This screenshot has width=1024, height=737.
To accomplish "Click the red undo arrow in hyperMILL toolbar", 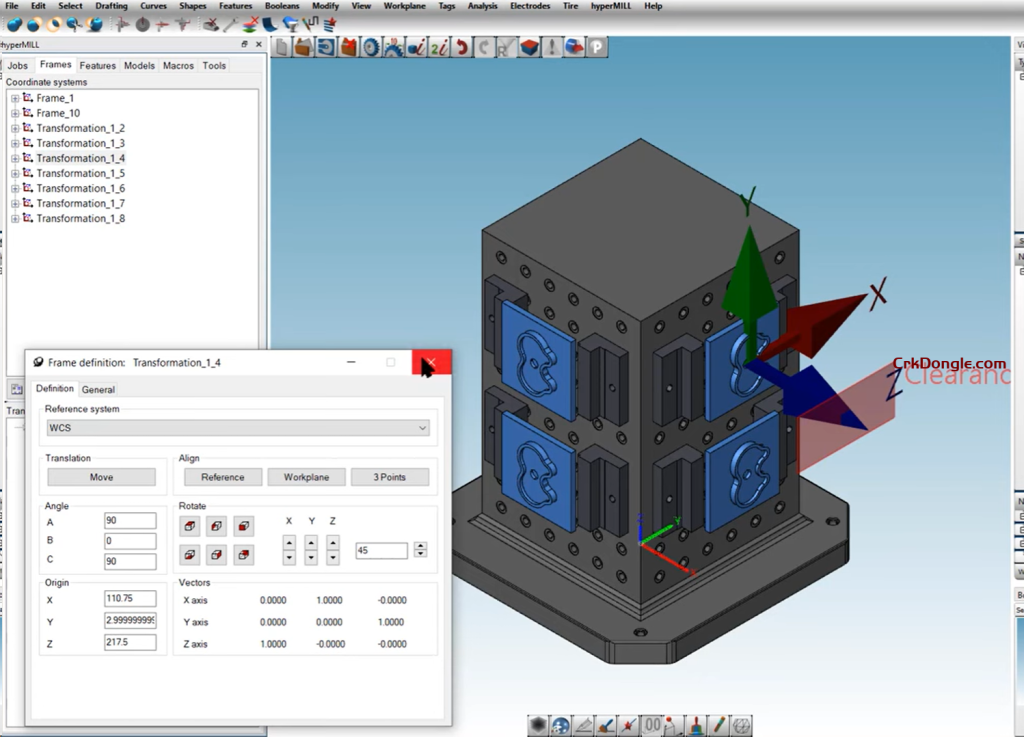I will [461, 46].
